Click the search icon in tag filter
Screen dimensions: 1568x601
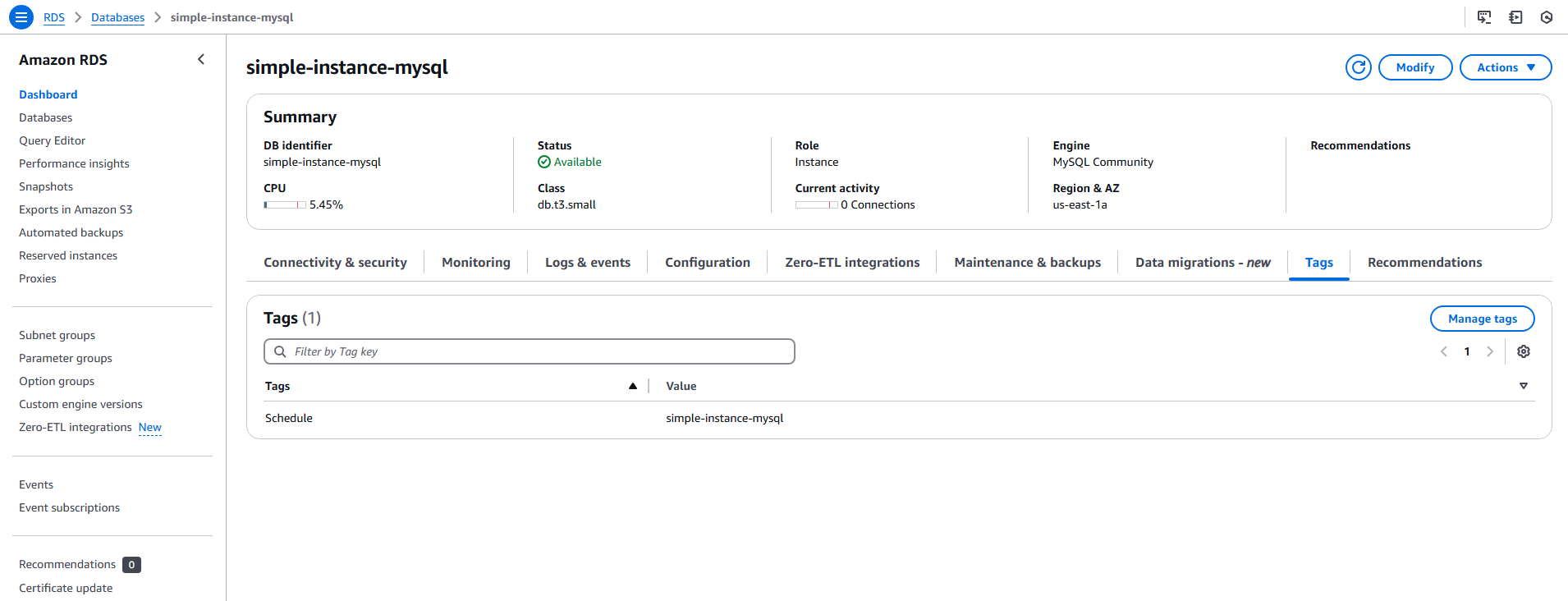(x=280, y=351)
